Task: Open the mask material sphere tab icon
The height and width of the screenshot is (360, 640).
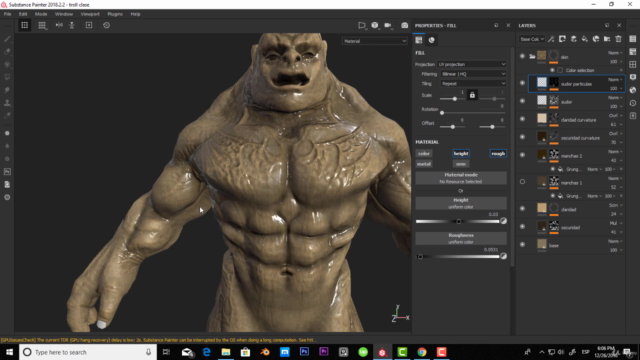Action: 431,40
